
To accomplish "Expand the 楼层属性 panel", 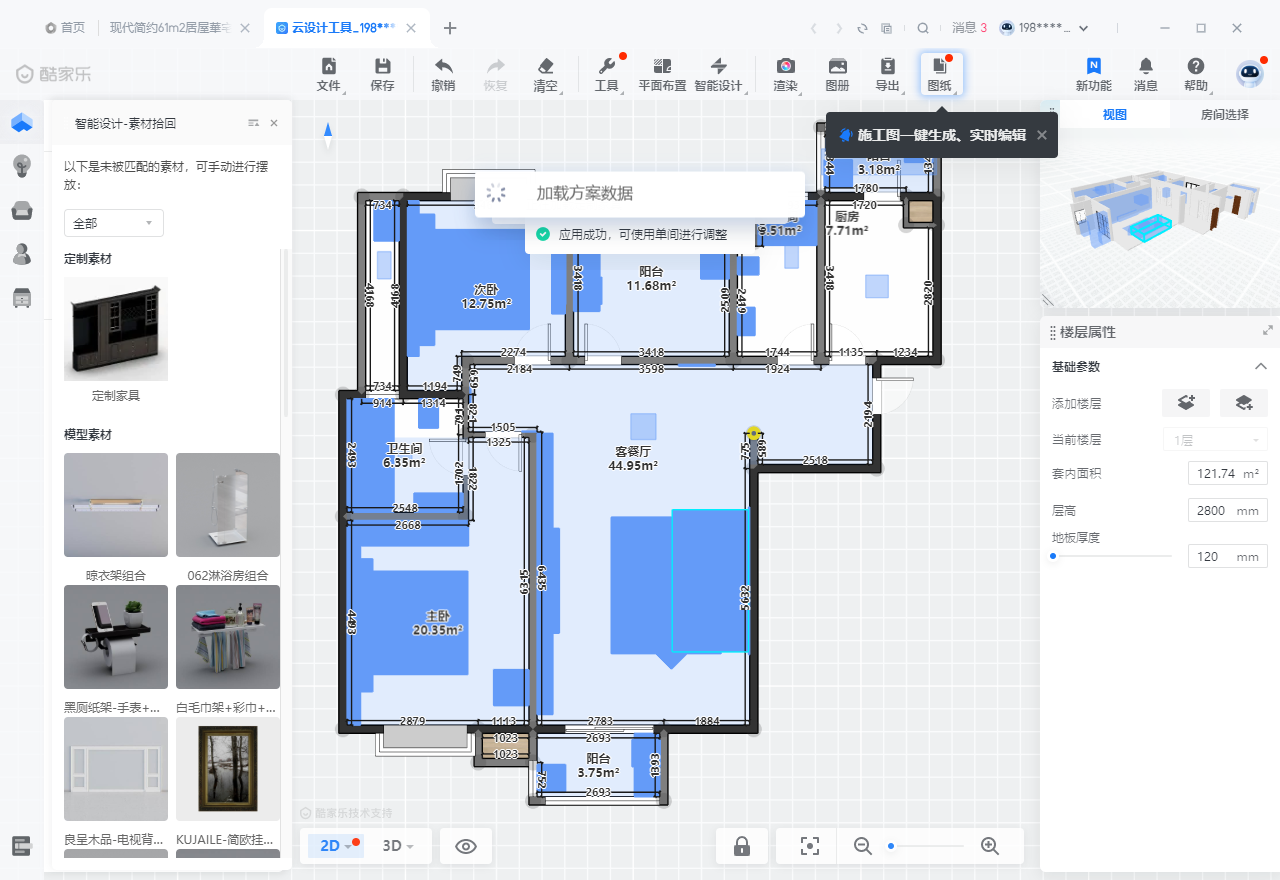I will [1268, 331].
